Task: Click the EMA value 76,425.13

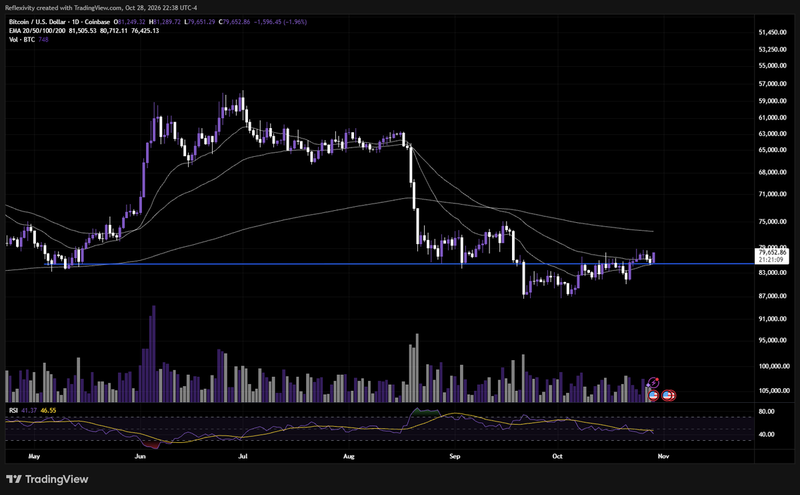Action: [145, 31]
